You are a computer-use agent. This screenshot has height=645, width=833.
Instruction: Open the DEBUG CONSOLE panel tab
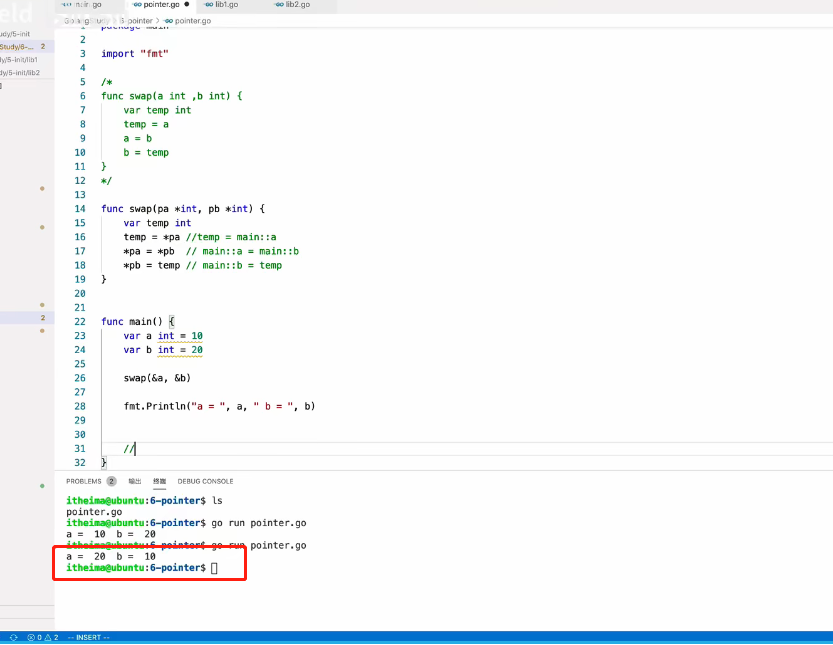tap(205, 481)
